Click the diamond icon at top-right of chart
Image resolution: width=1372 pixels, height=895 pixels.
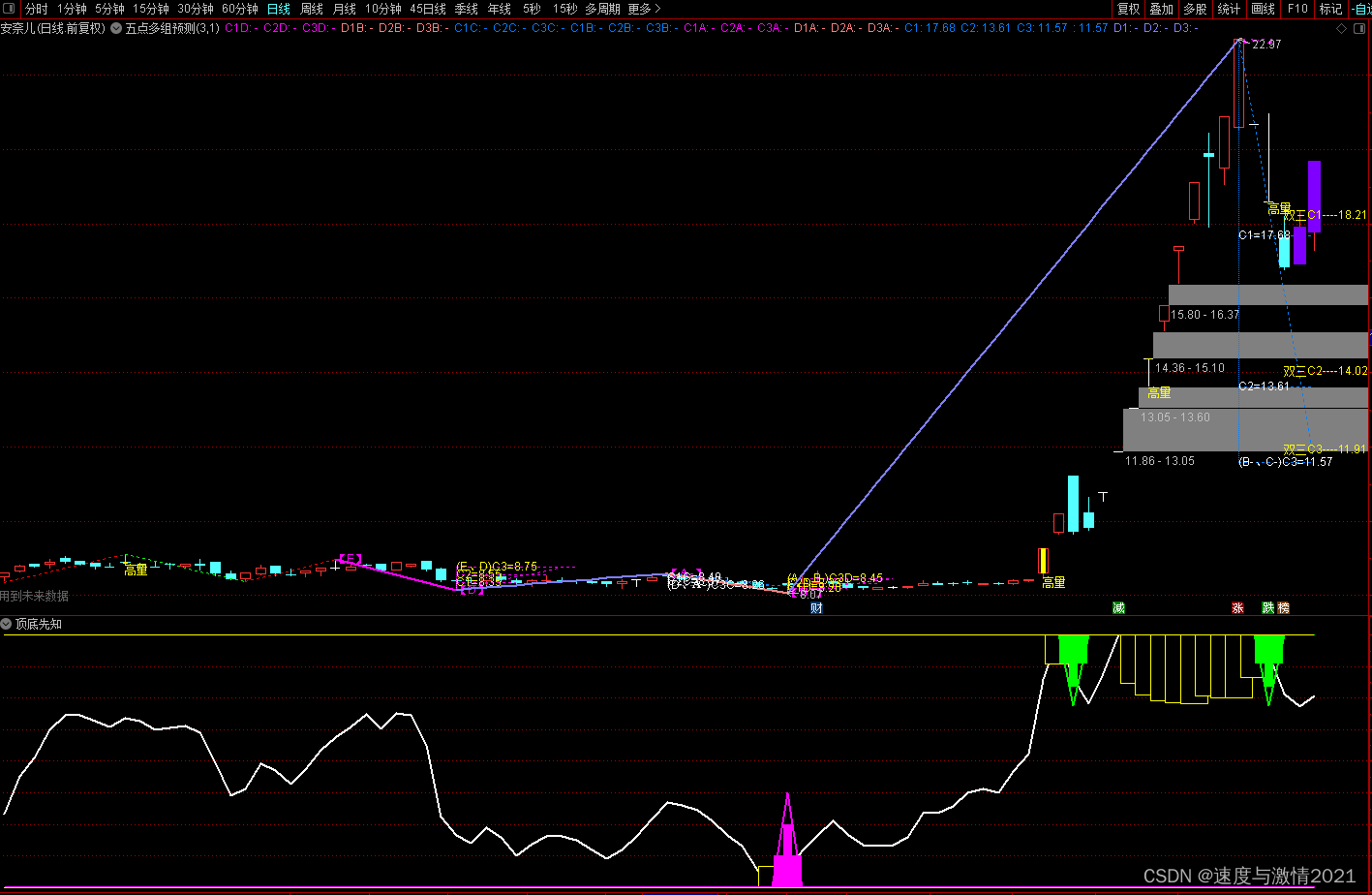tap(1341, 28)
